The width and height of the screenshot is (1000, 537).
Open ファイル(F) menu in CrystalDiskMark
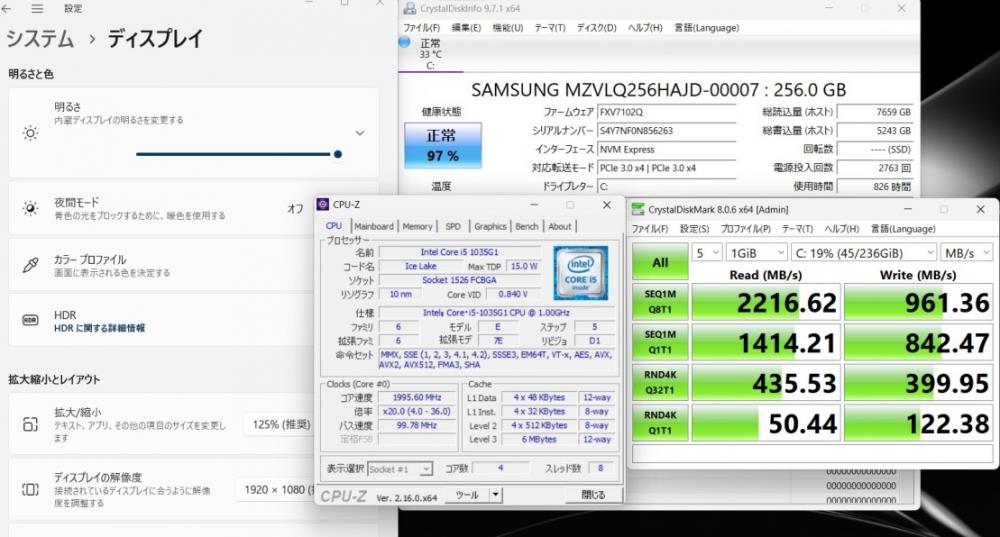(x=650, y=229)
